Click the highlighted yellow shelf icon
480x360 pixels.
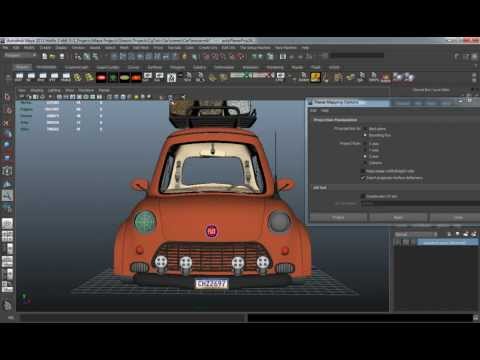315,77
